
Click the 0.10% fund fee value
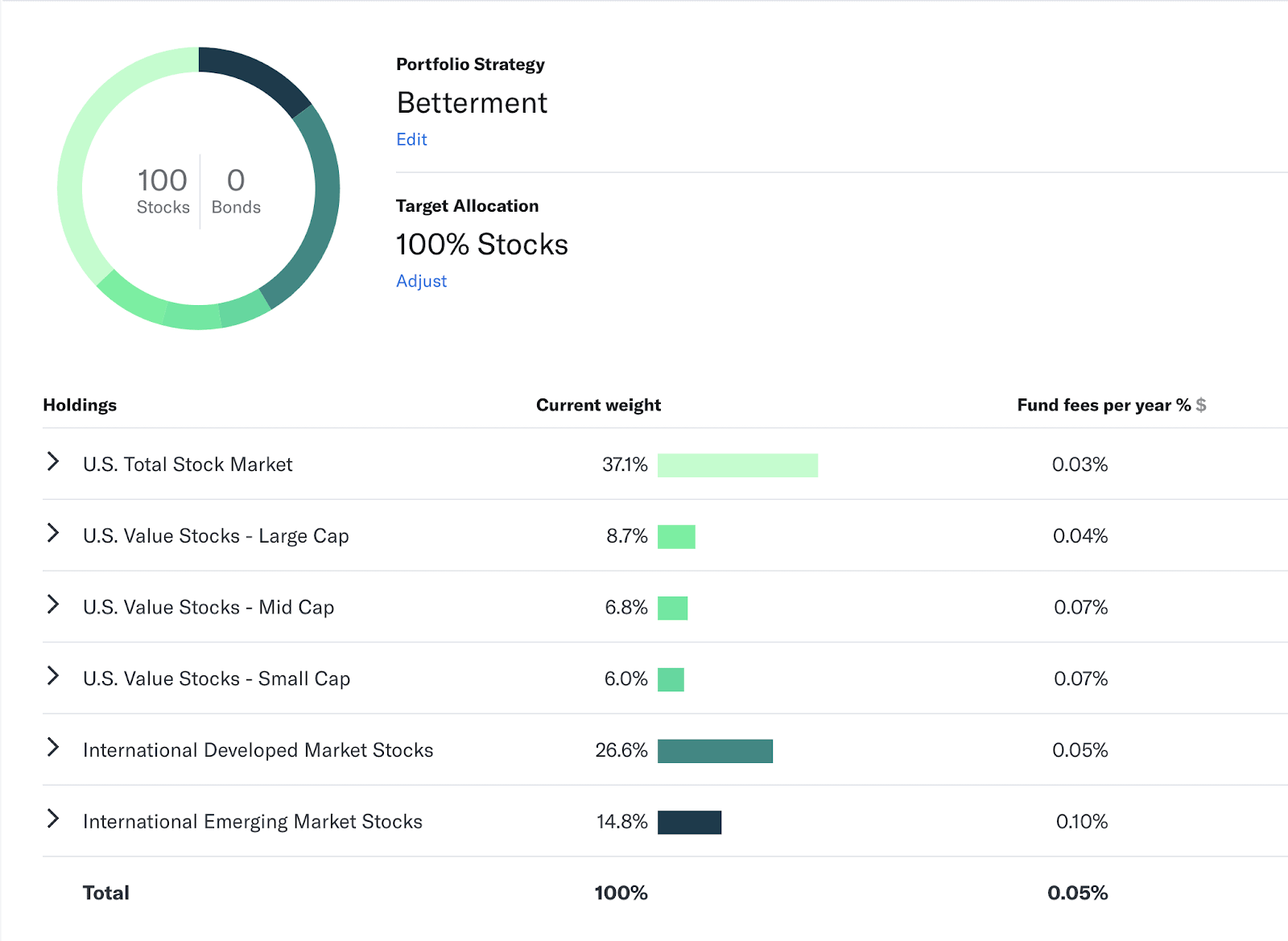pos(1082,822)
